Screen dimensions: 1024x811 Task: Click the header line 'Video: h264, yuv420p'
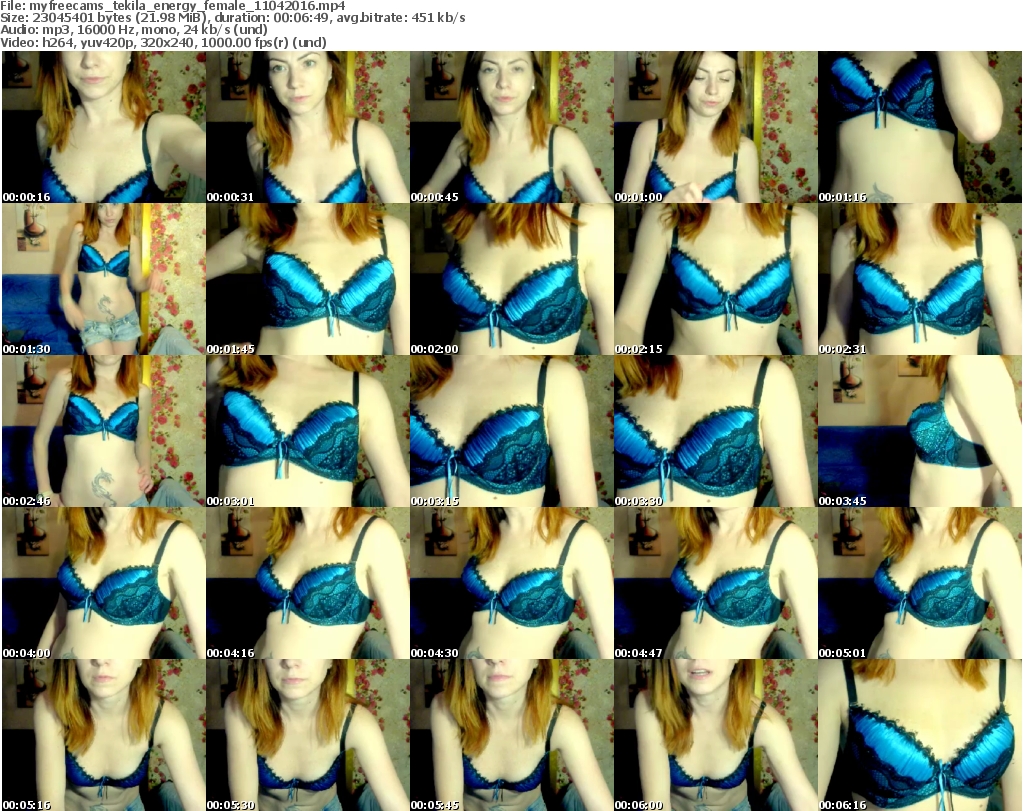tap(163, 42)
